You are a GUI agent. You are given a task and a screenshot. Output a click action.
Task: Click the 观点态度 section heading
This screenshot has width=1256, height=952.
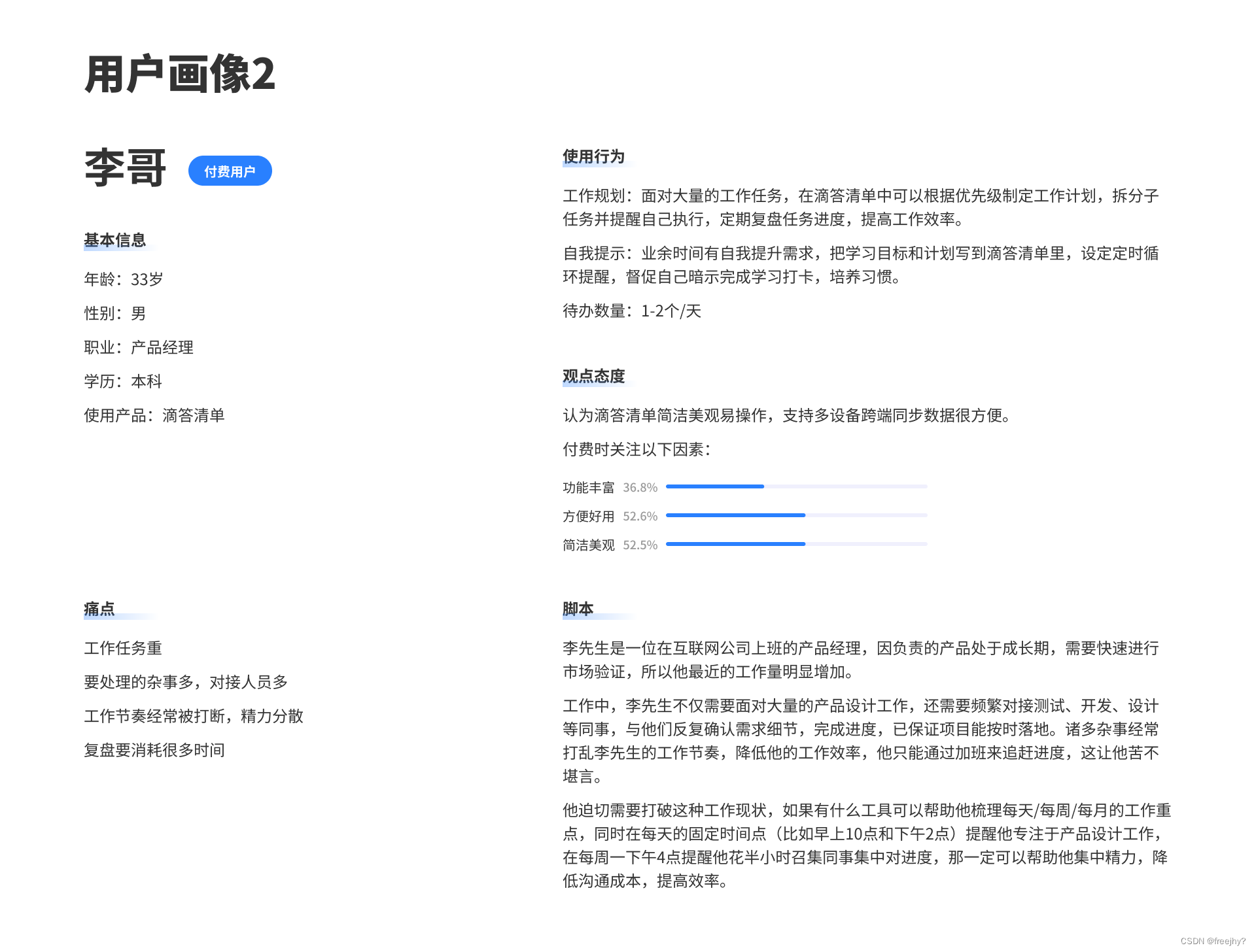coord(593,376)
